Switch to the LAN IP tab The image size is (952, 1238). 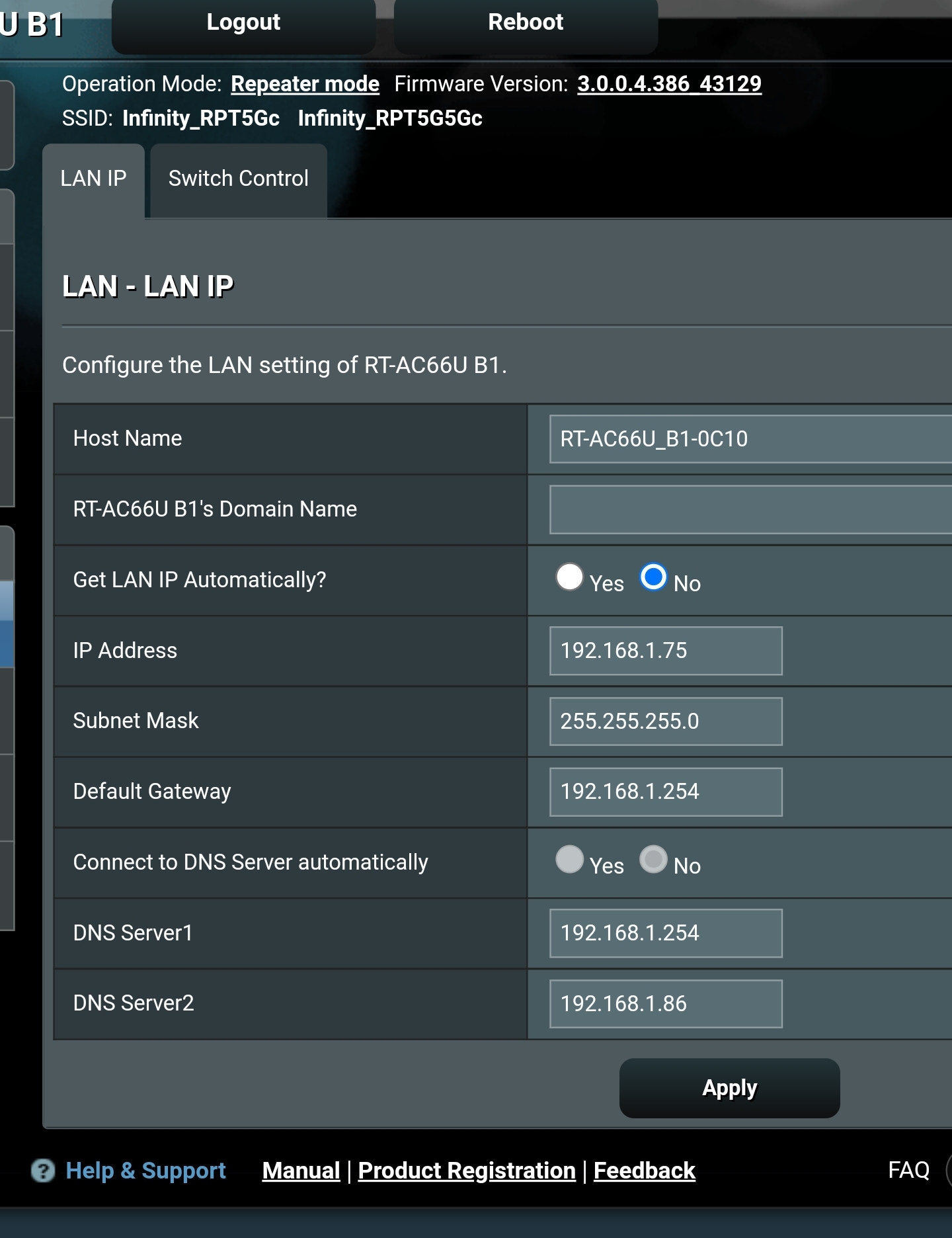93,180
